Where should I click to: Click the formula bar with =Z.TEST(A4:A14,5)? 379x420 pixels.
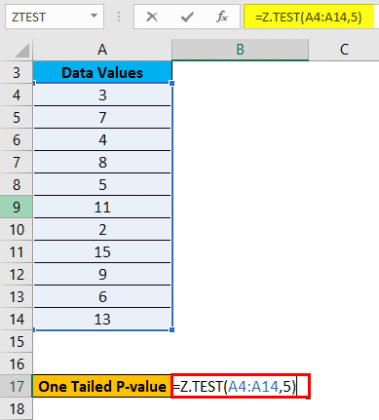pyautogui.click(x=309, y=16)
